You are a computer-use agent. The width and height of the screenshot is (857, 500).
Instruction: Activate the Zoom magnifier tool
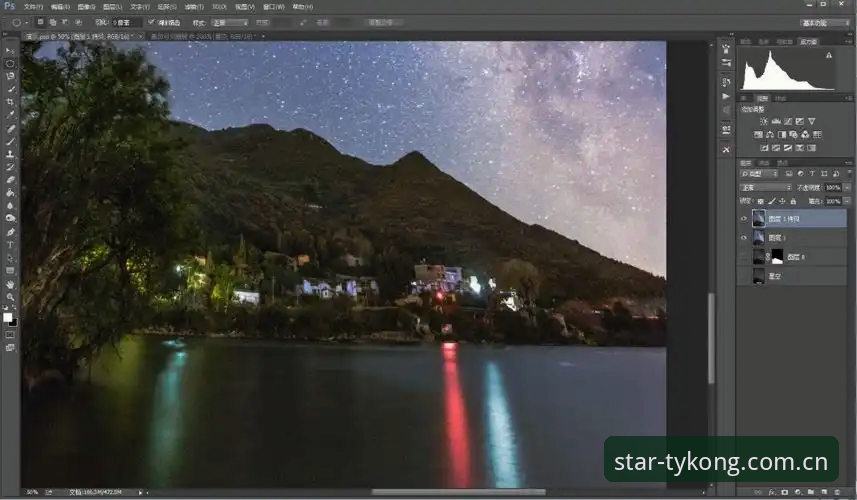coord(10,297)
